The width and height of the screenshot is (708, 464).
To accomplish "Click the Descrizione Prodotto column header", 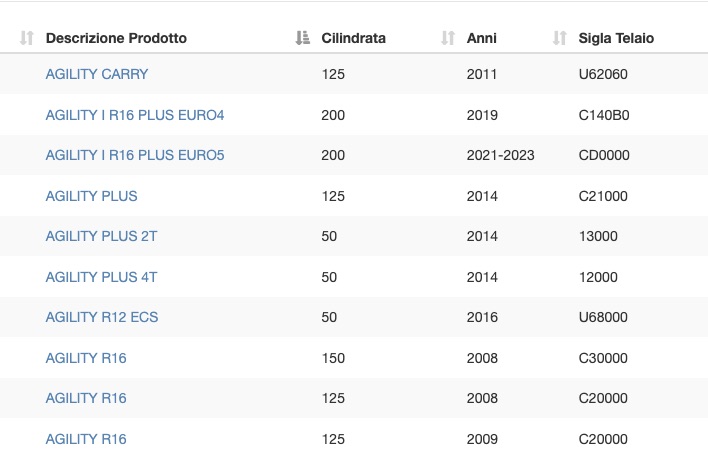I will pos(116,38).
